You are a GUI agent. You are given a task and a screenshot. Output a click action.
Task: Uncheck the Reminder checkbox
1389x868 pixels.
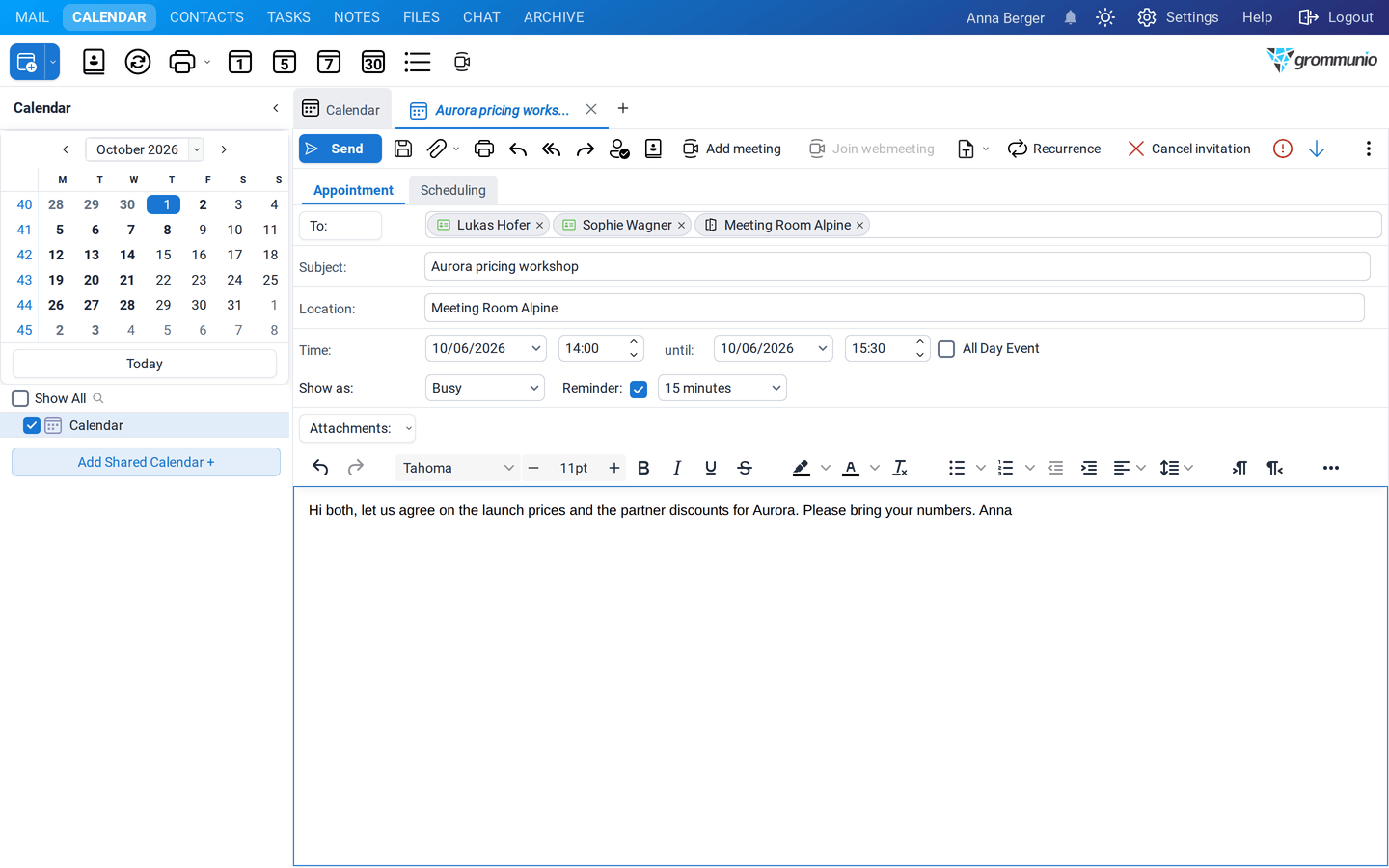pos(639,389)
